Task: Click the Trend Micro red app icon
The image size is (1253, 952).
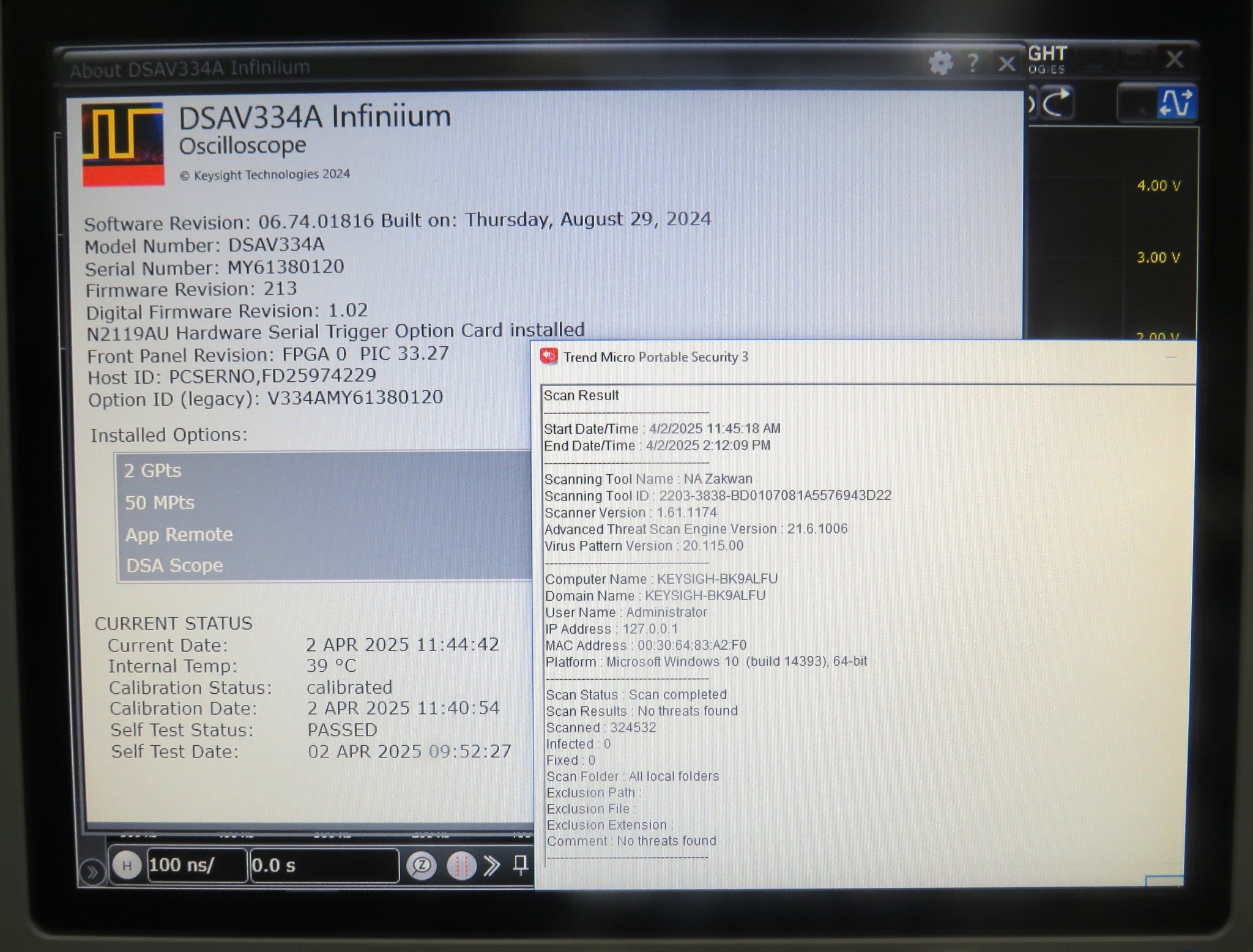Action: point(549,356)
